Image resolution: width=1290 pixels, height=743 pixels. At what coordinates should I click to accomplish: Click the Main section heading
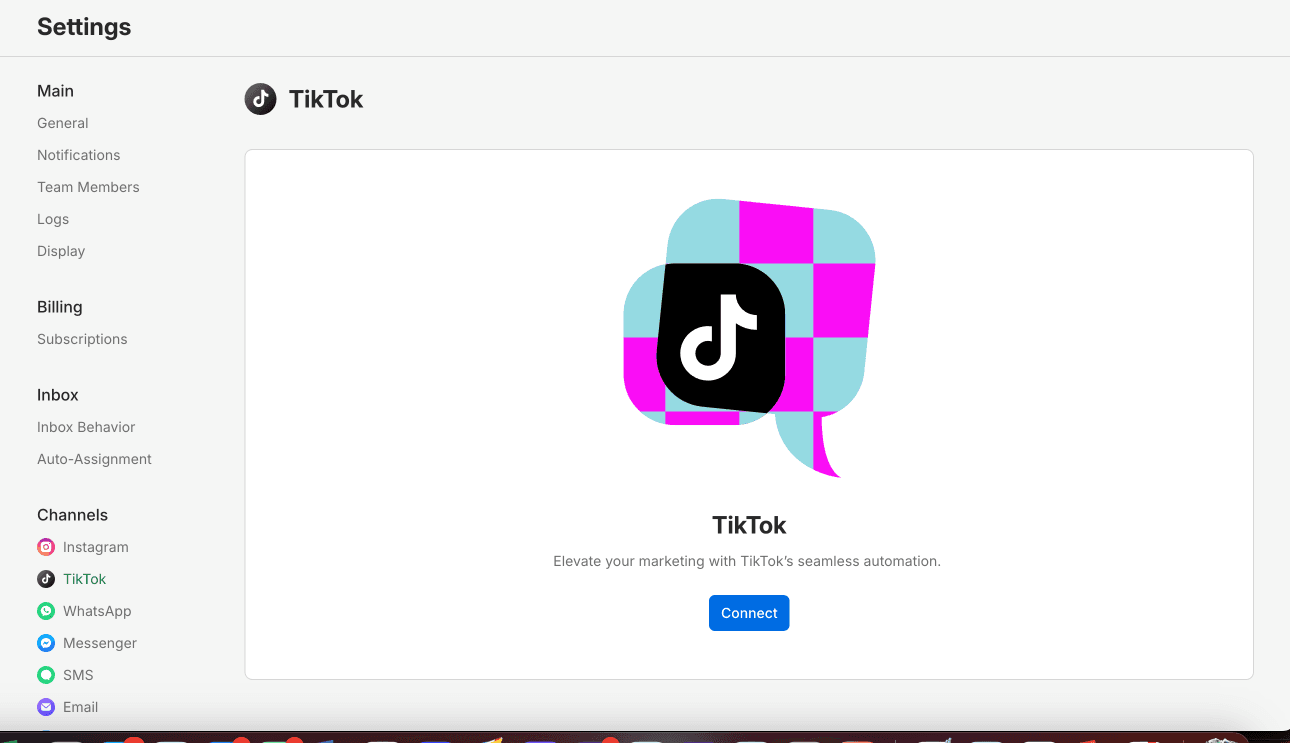click(55, 91)
